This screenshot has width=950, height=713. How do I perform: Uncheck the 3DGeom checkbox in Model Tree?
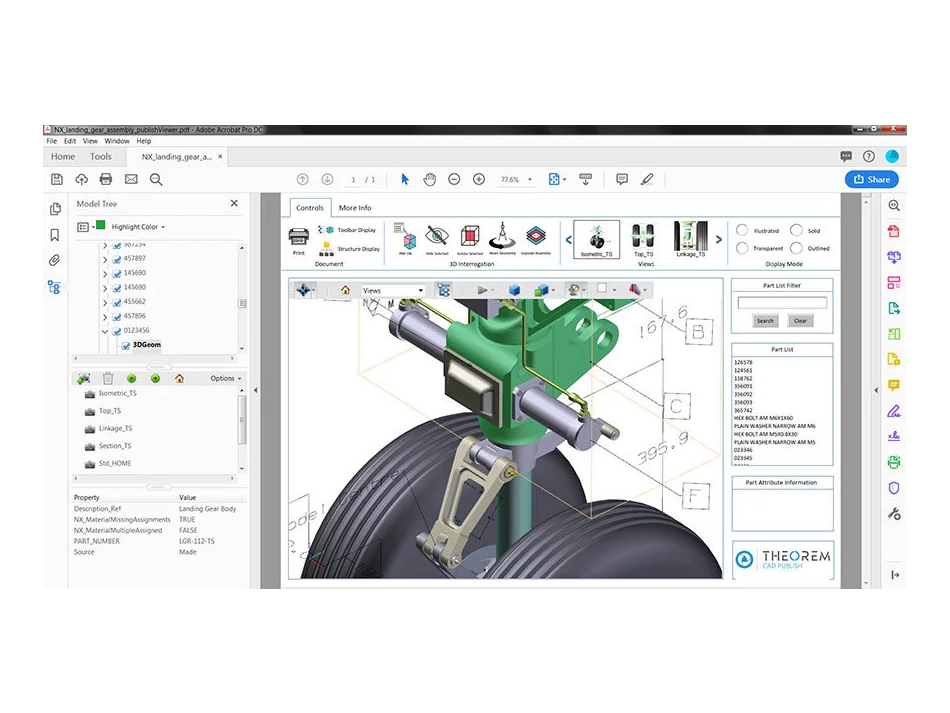point(126,345)
